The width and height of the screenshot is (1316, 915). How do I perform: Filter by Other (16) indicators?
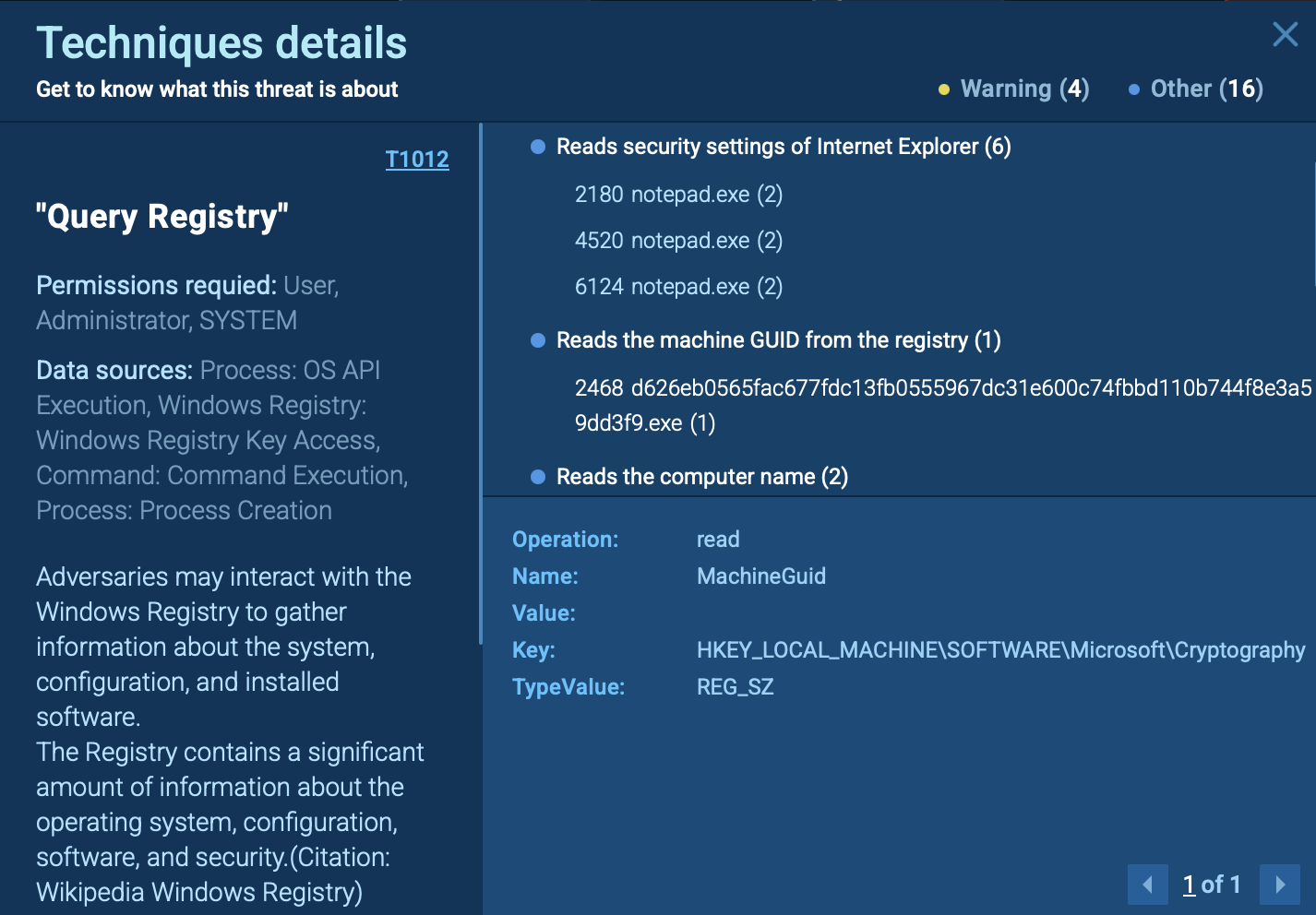(x=1206, y=89)
